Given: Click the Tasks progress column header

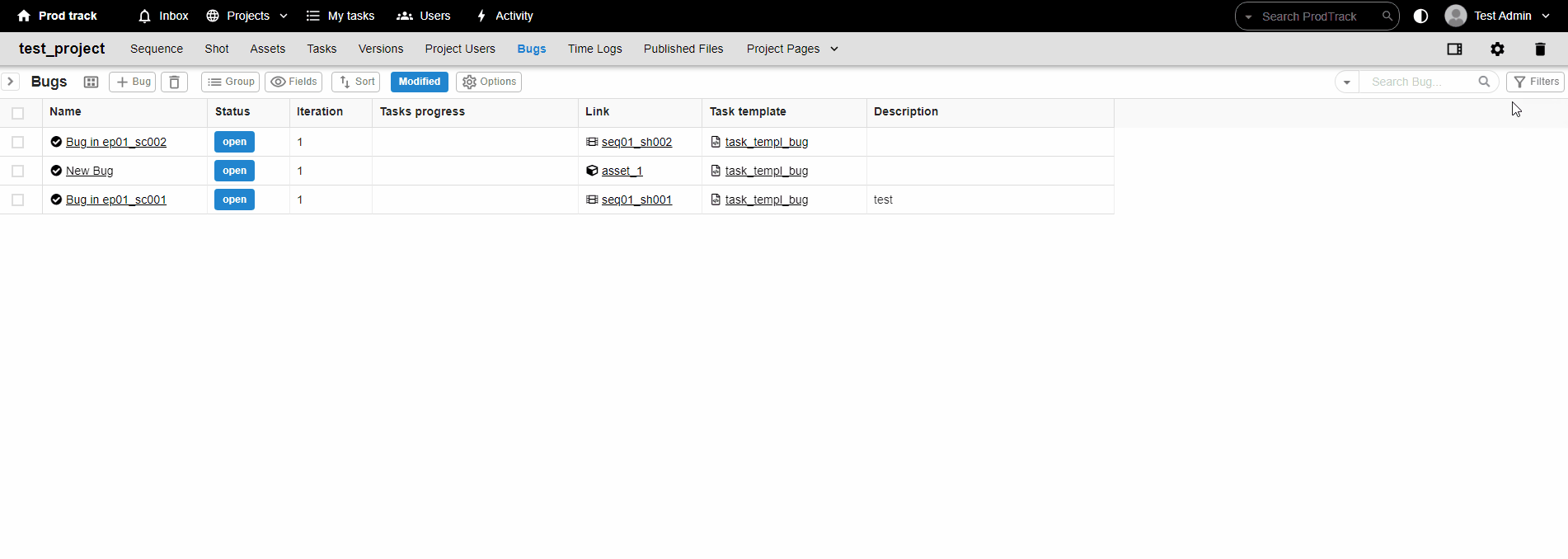Looking at the screenshot, I should (475, 112).
